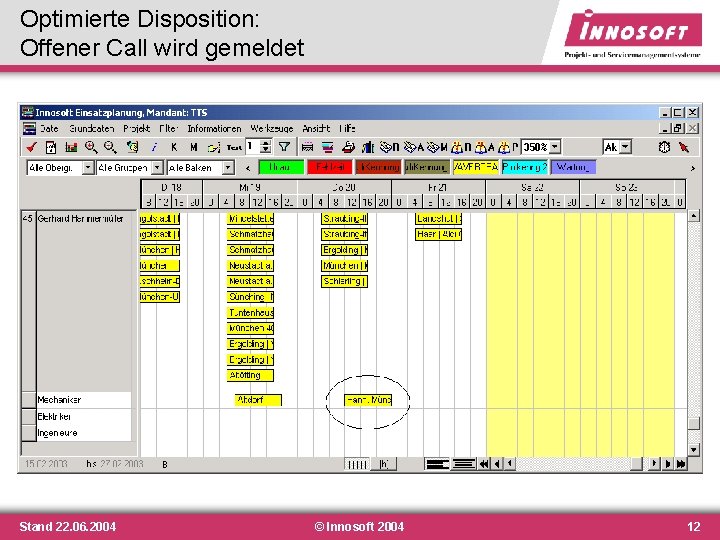Open the Informationen menu

click(214, 129)
